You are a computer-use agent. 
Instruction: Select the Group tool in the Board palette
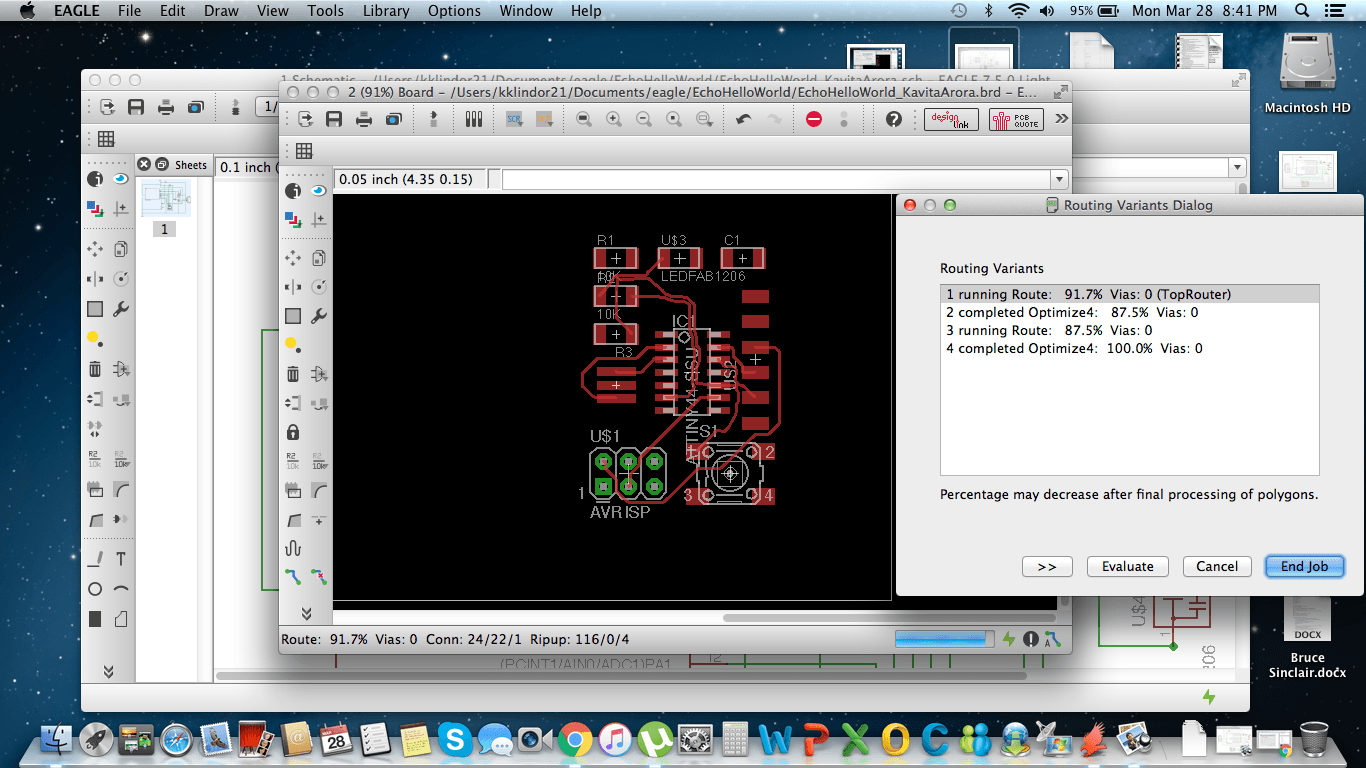[293, 316]
